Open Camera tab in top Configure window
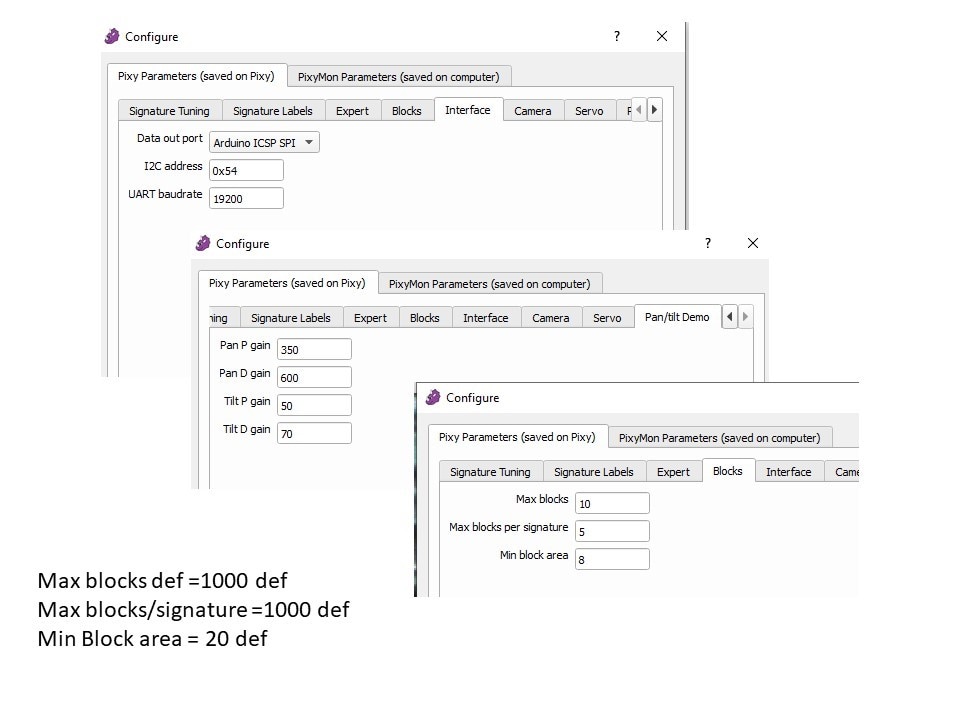The height and width of the screenshot is (720, 960). (533, 111)
